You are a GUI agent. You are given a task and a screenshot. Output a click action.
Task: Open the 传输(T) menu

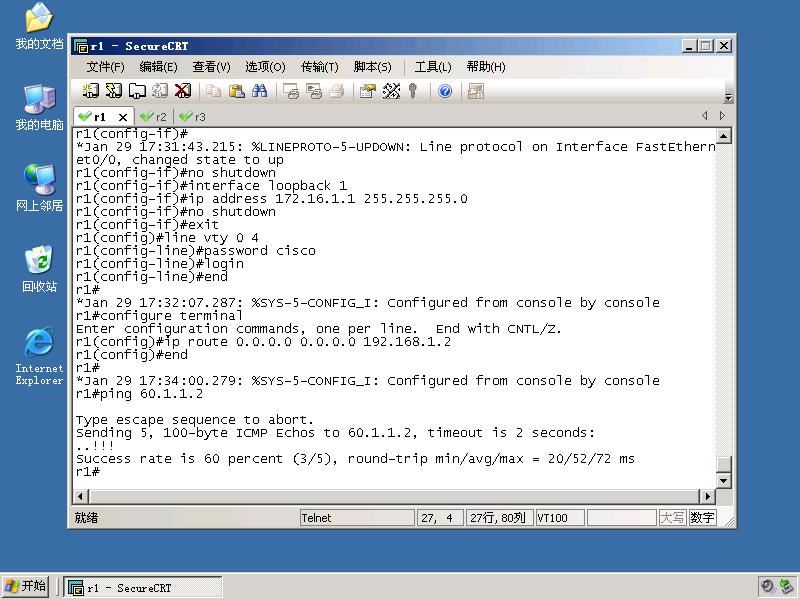[x=319, y=67]
